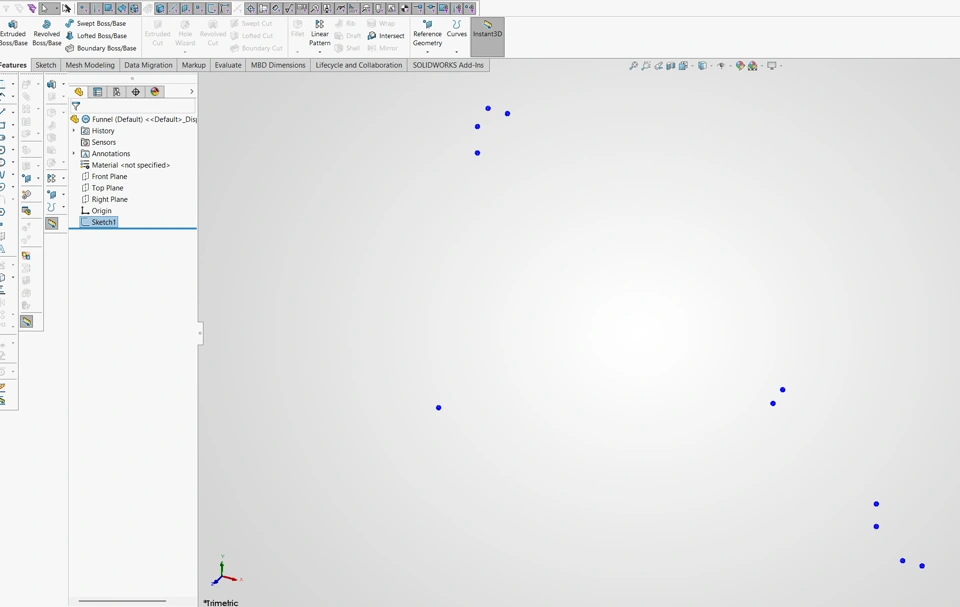This screenshot has width=960, height=607.
Task: Open the SOLIDWORKS Add-Ins tab
Action: [448, 65]
